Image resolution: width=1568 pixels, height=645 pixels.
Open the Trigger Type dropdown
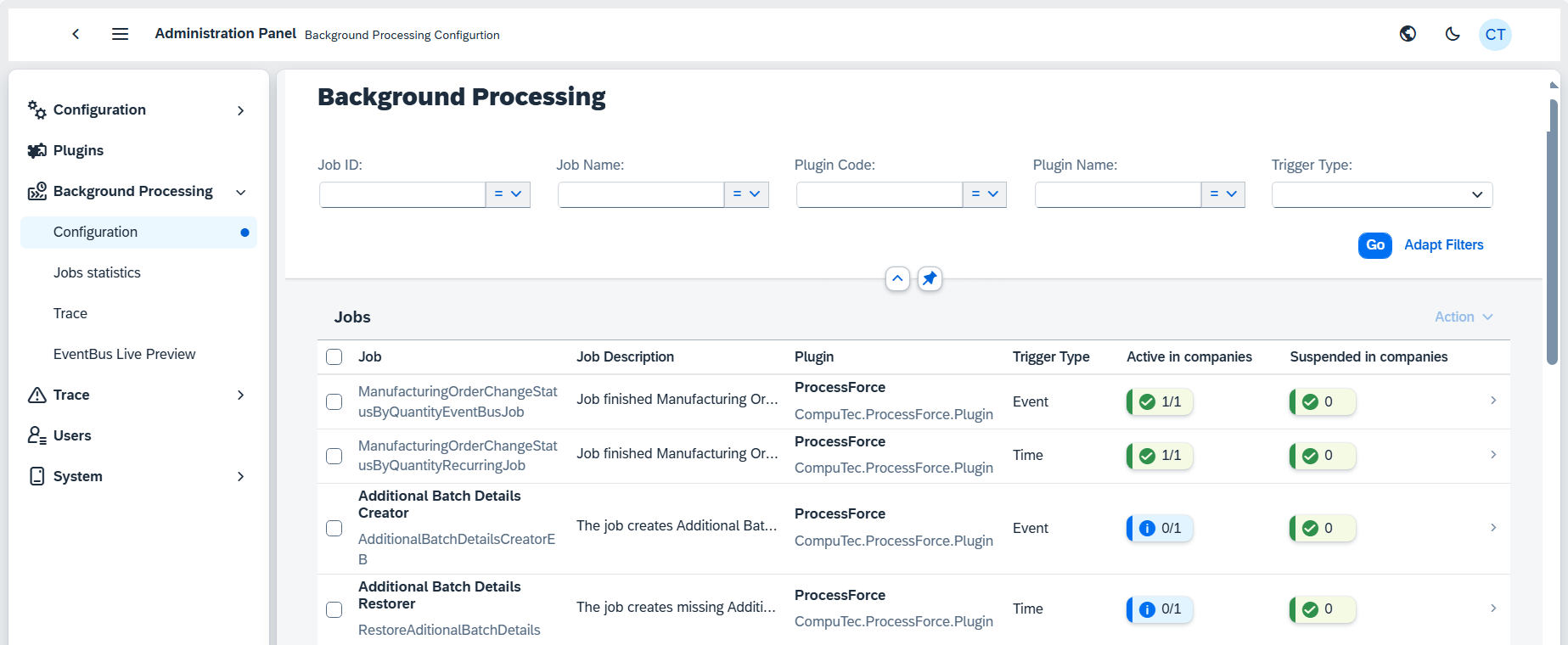[x=1382, y=194]
